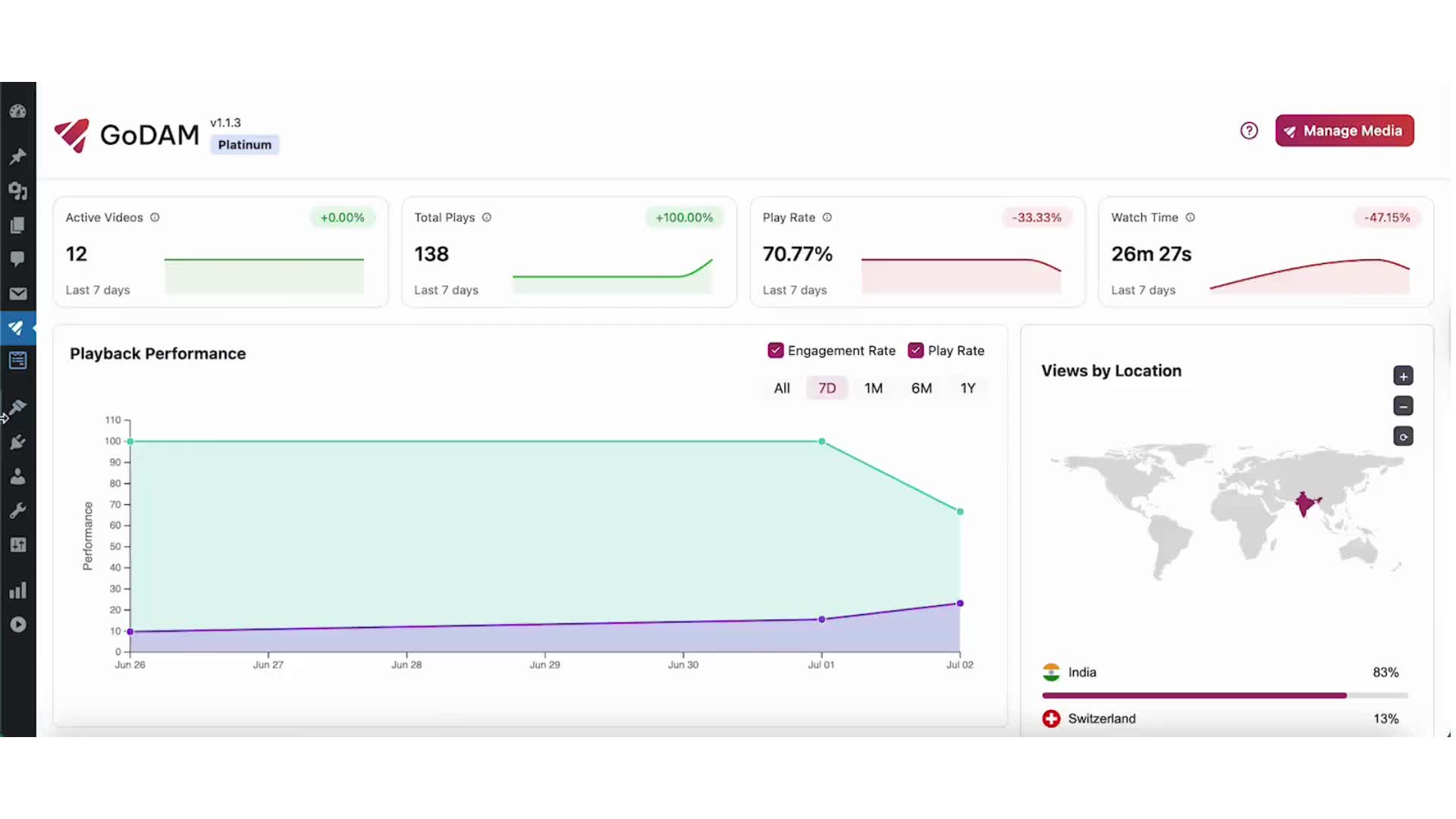Open the Plugins sidebar icon
1456x819 pixels.
click(17, 442)
